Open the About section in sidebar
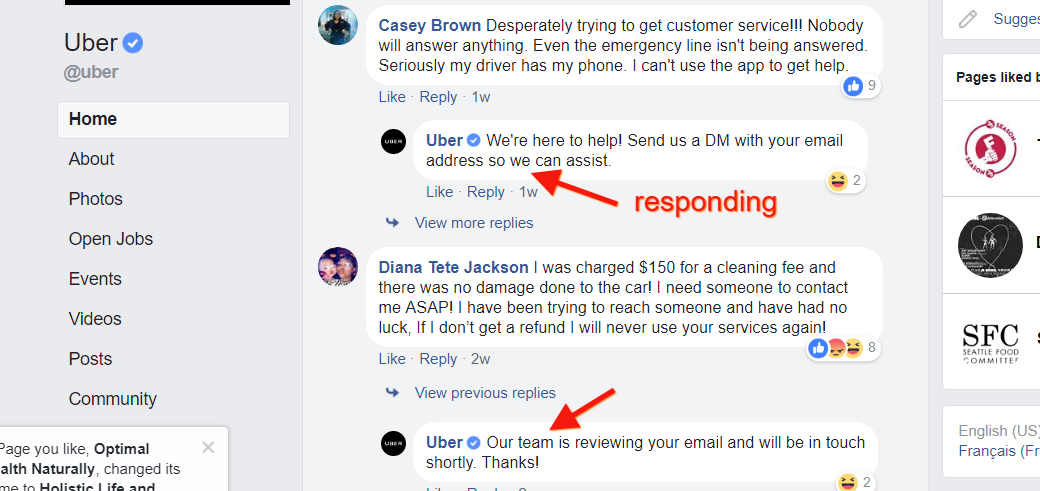The height and width of the screenshot is (491, 1040). click(x=92, y=159)
